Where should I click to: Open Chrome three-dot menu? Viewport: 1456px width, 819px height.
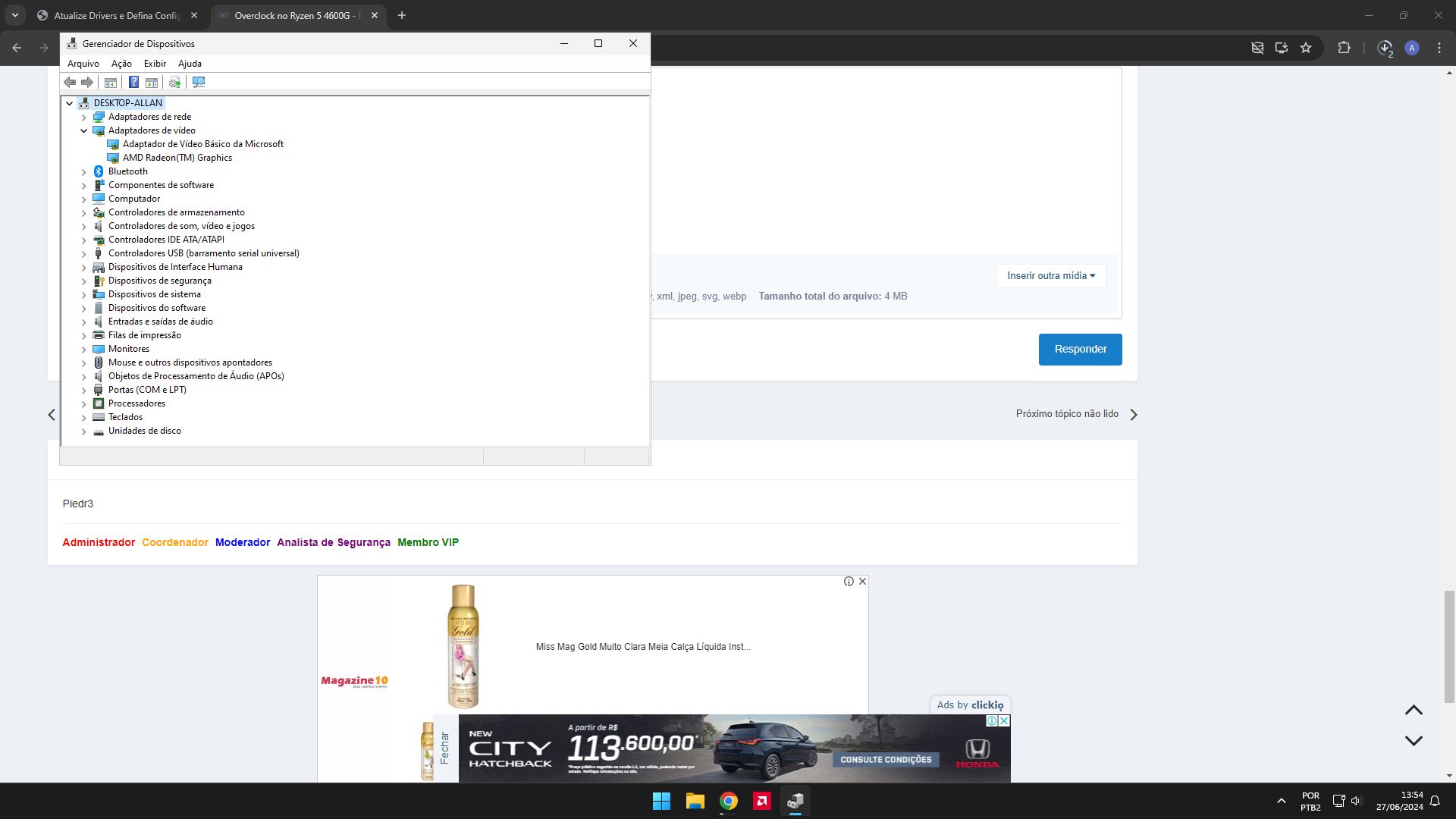1439,48
